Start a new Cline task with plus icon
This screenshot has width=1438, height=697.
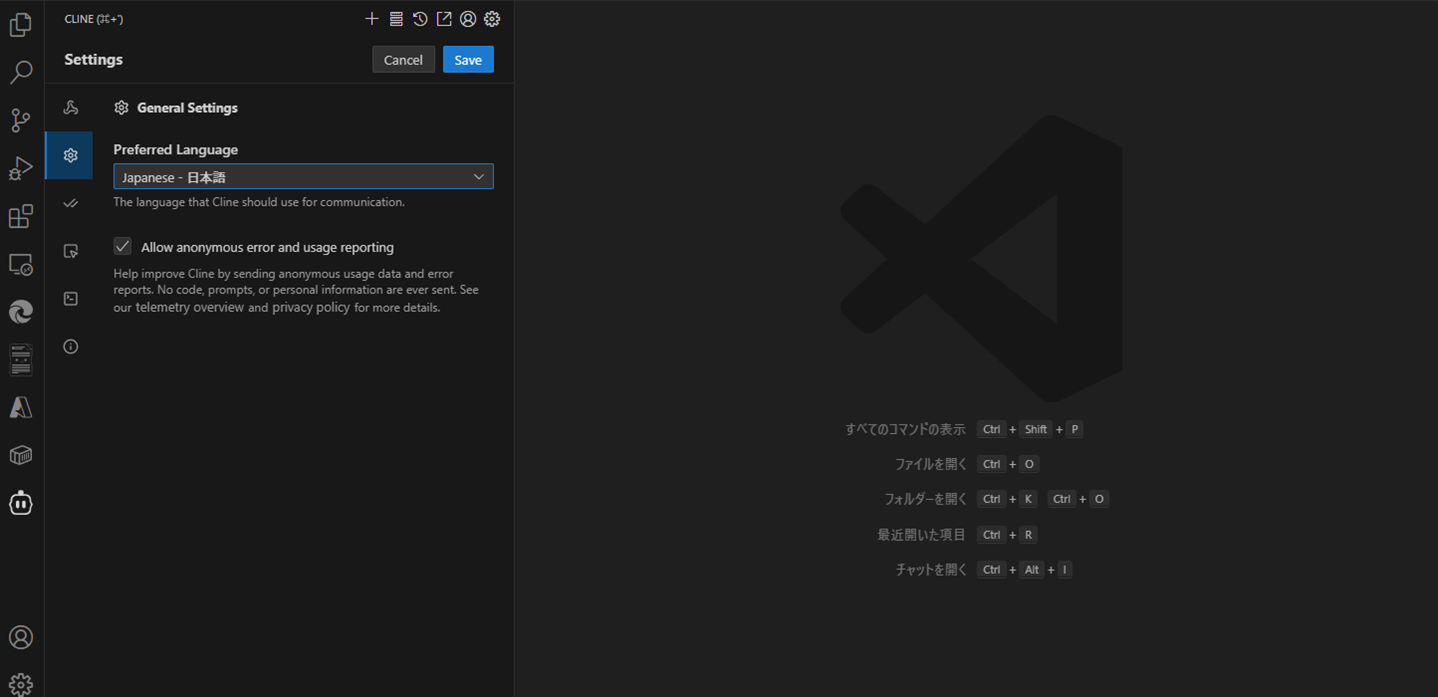[372, 19]
